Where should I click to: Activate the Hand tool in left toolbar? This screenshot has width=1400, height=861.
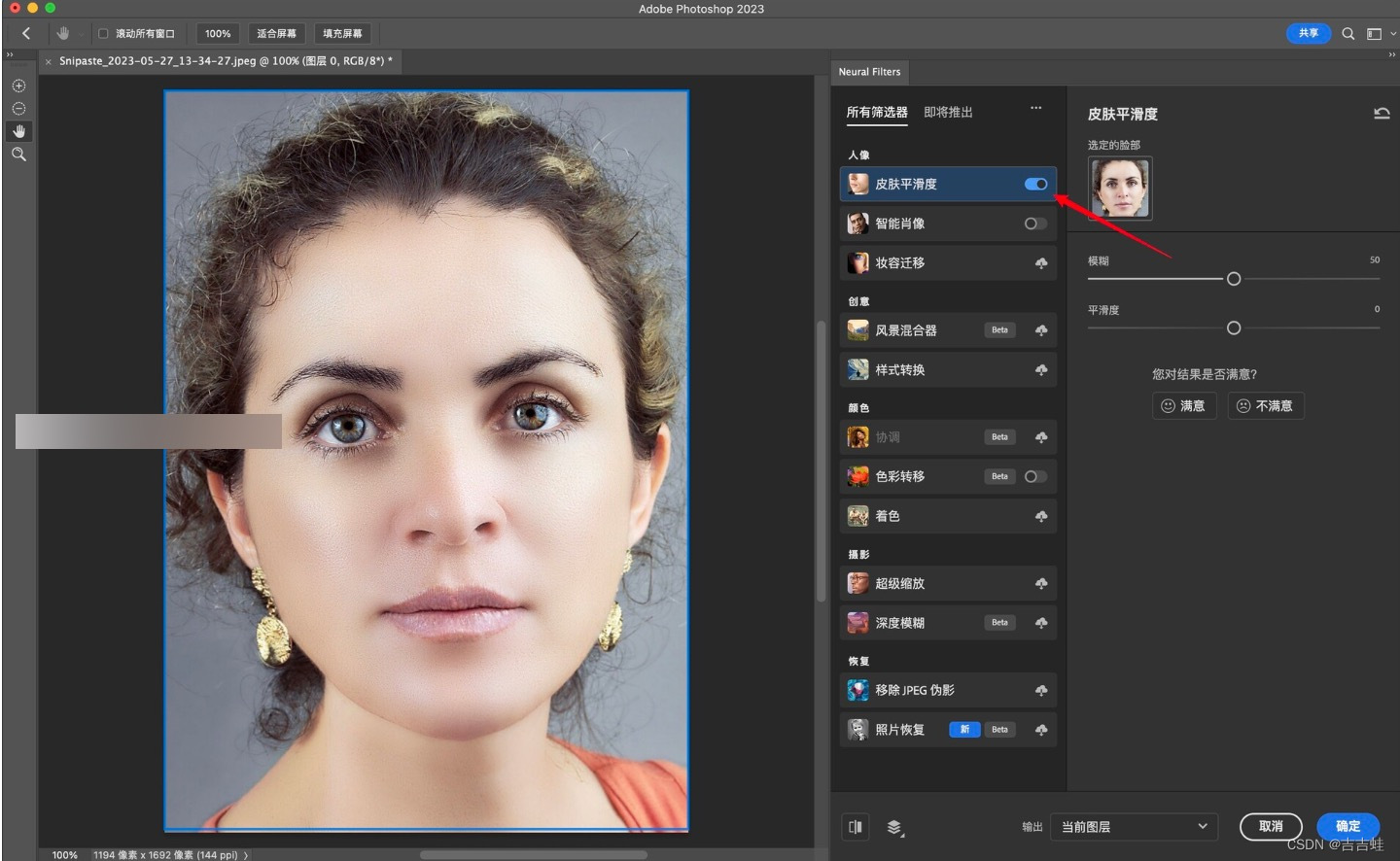18,131
